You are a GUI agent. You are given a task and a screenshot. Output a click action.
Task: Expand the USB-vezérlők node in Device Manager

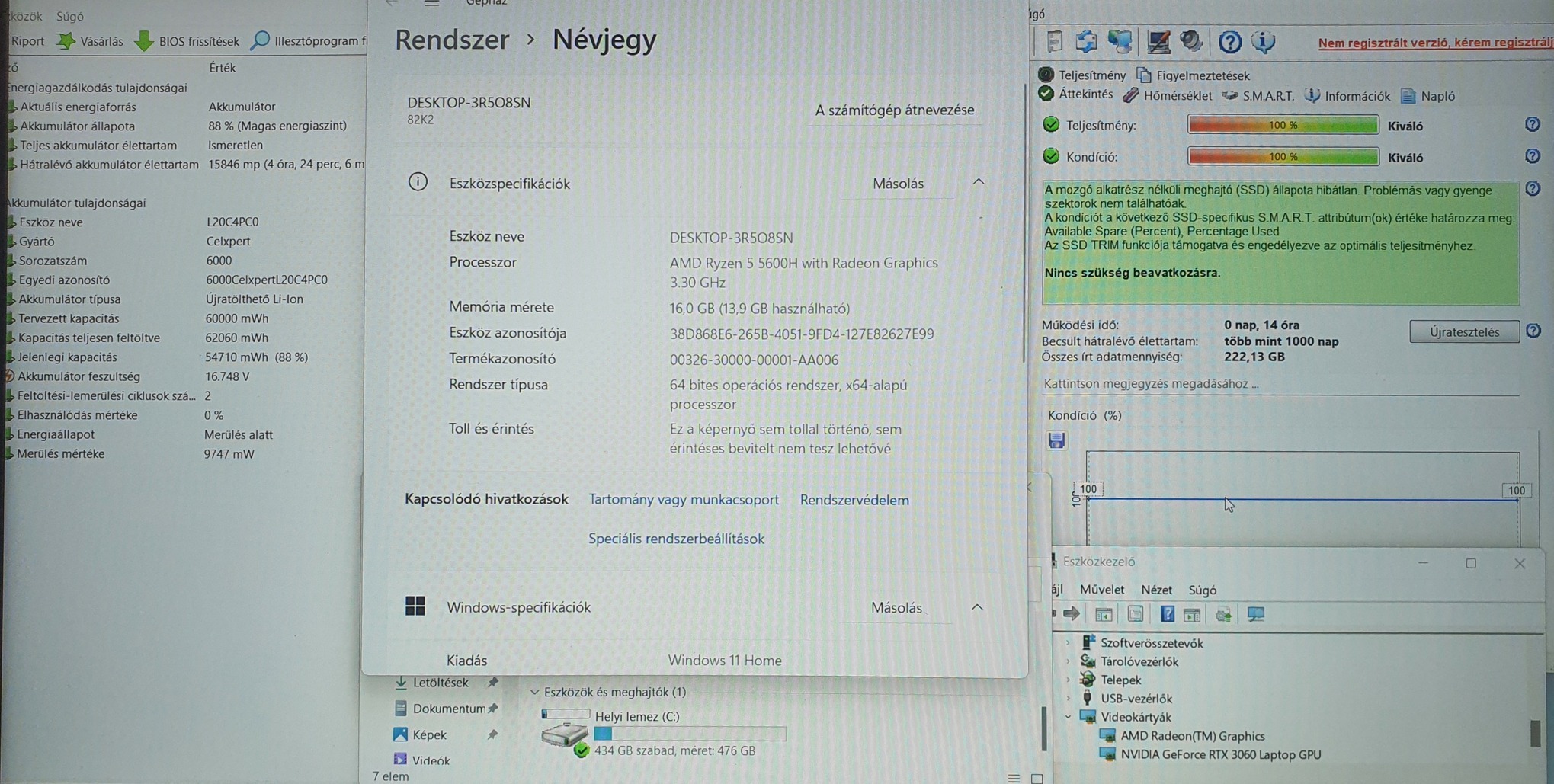(x=1068, y=698)
